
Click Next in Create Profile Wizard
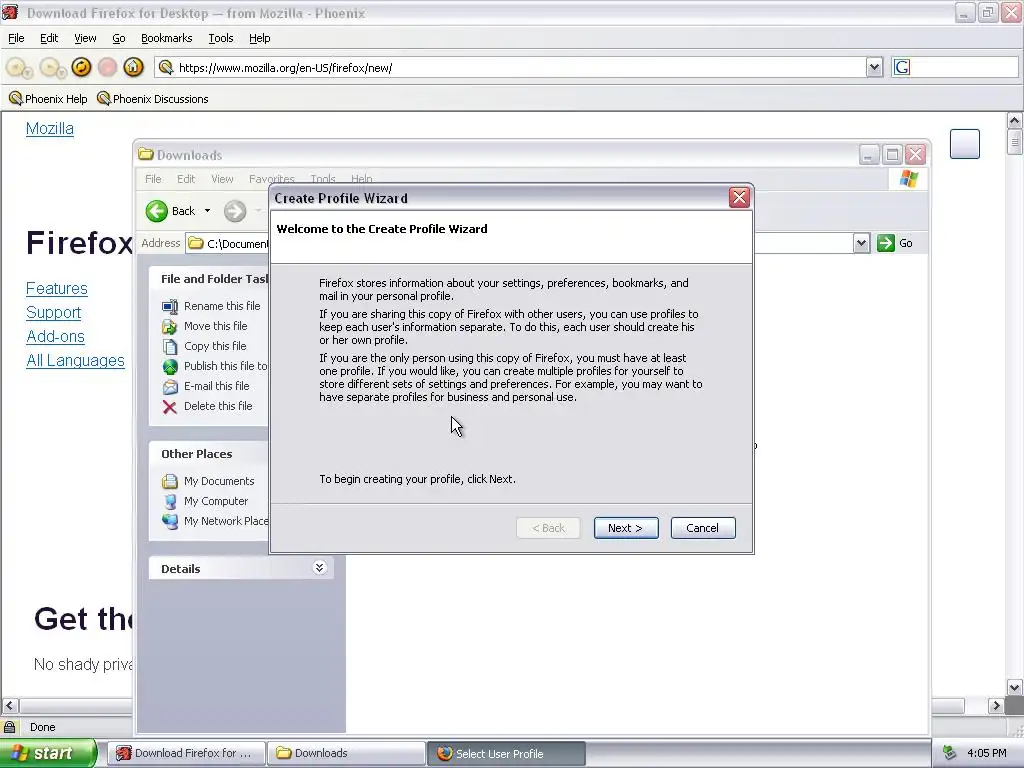[626, 528]
